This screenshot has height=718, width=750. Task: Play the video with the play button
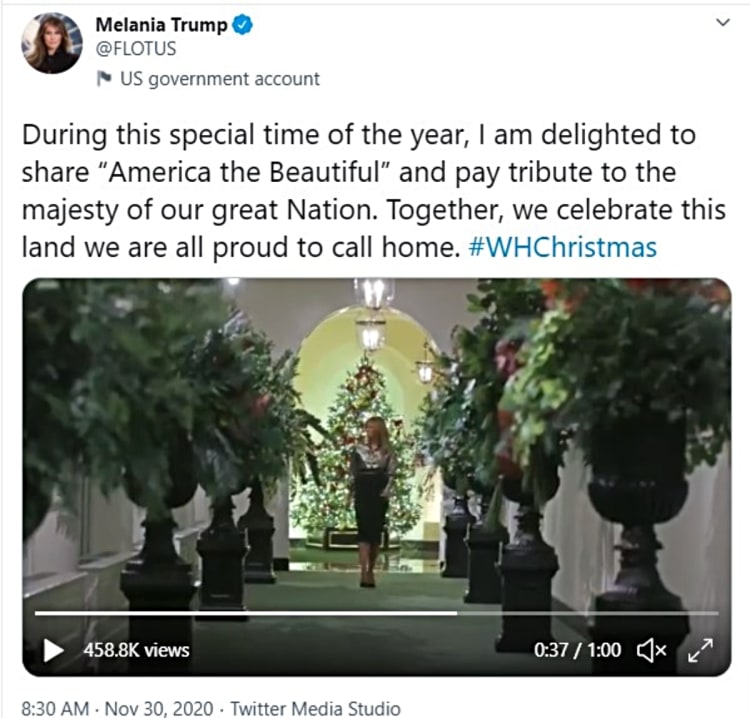[x=53, y=650]
